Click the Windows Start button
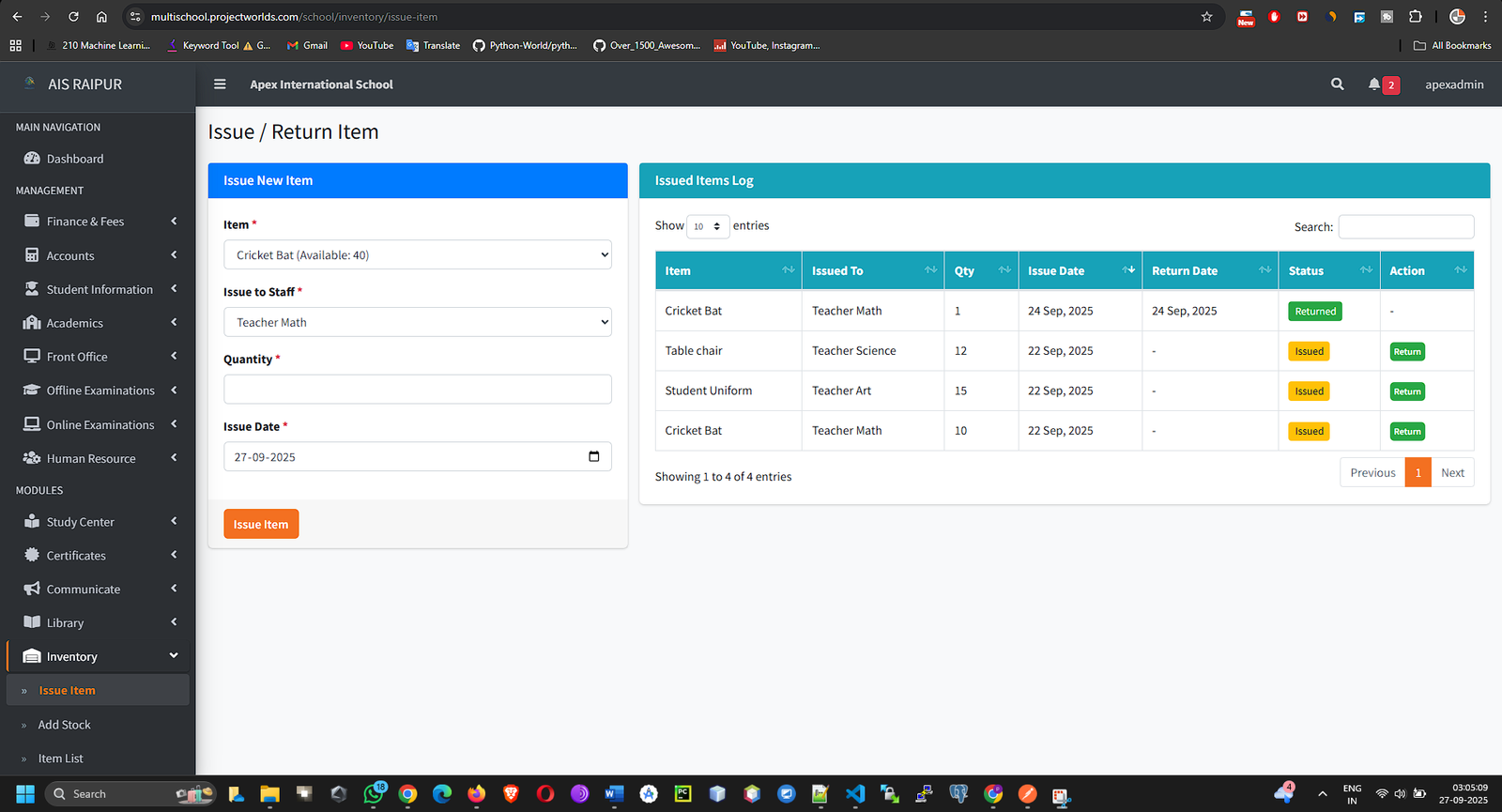 [25, 794]
